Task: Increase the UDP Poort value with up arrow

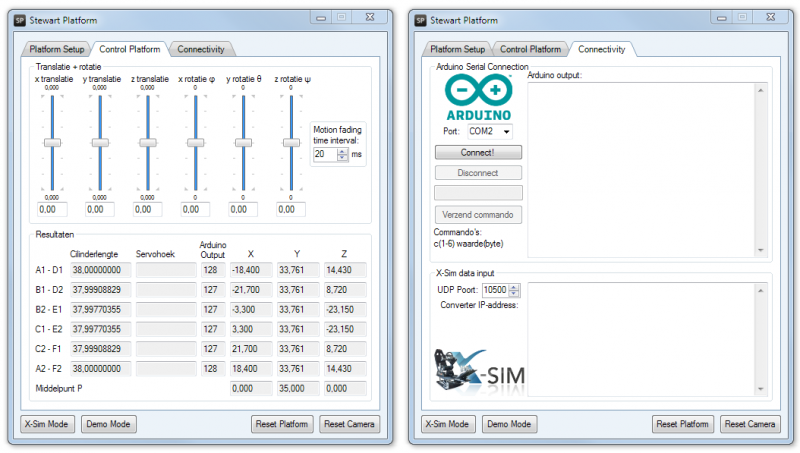Action: click(515, 286)
